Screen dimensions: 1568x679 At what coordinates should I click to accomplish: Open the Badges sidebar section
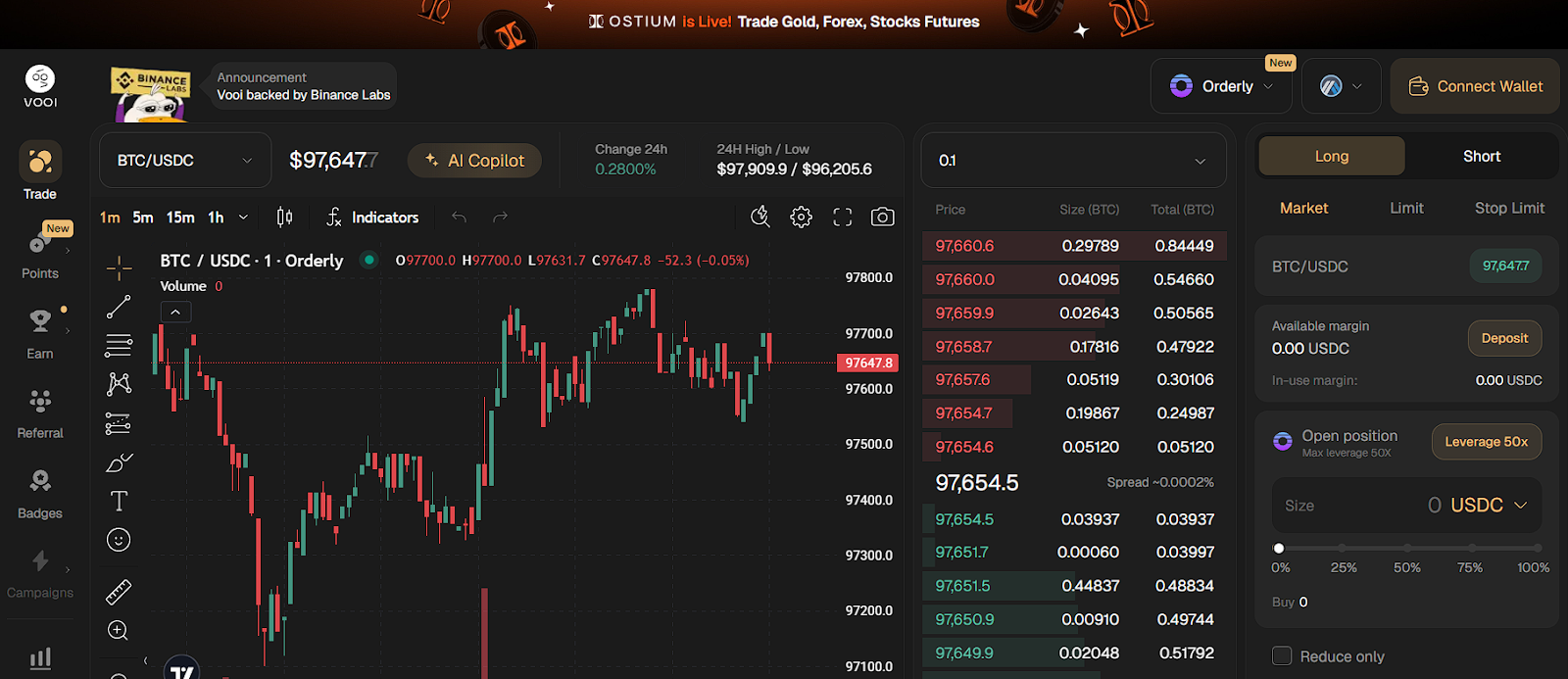pyautogui.click(x=40, y=494)
